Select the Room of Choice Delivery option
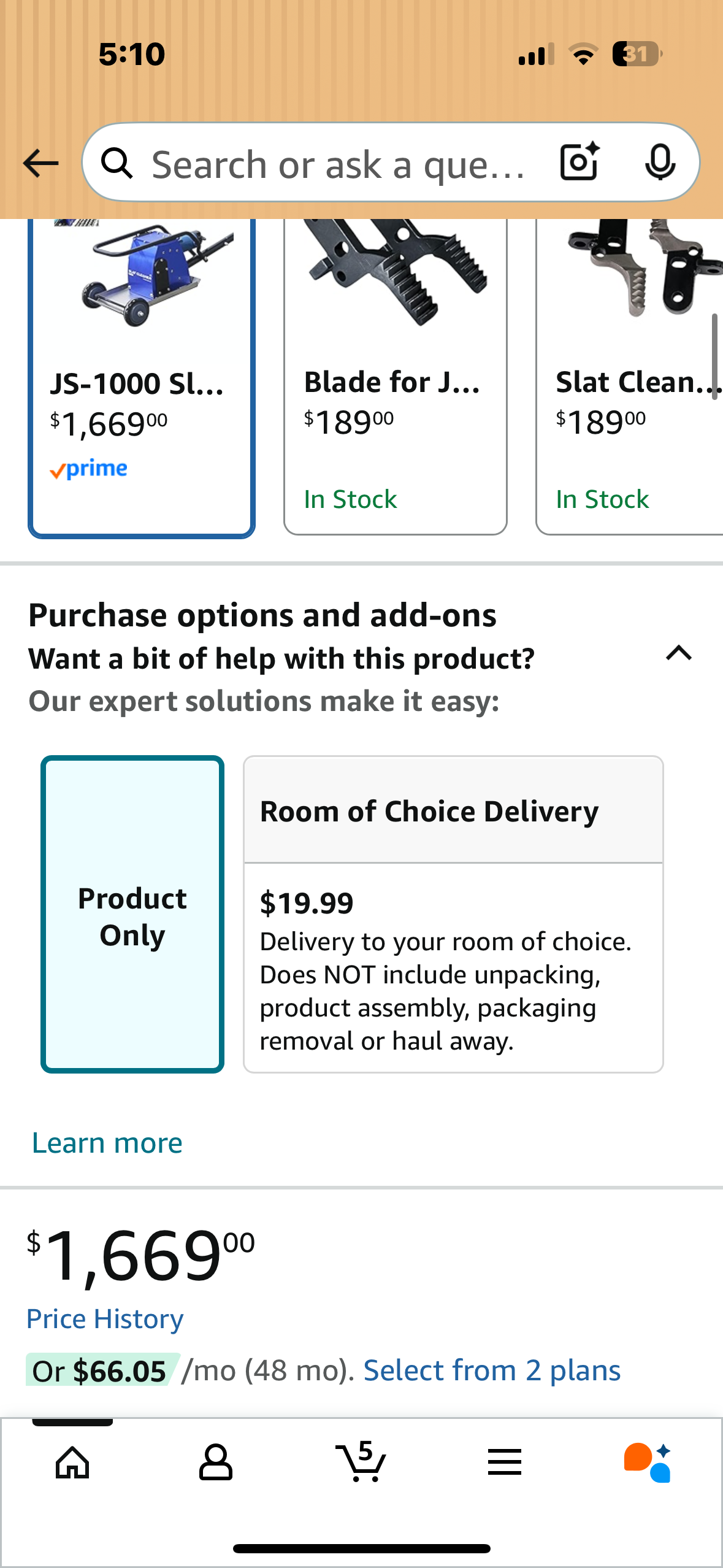This screenshot has width=723, height=1568. (x=453, y=914)
